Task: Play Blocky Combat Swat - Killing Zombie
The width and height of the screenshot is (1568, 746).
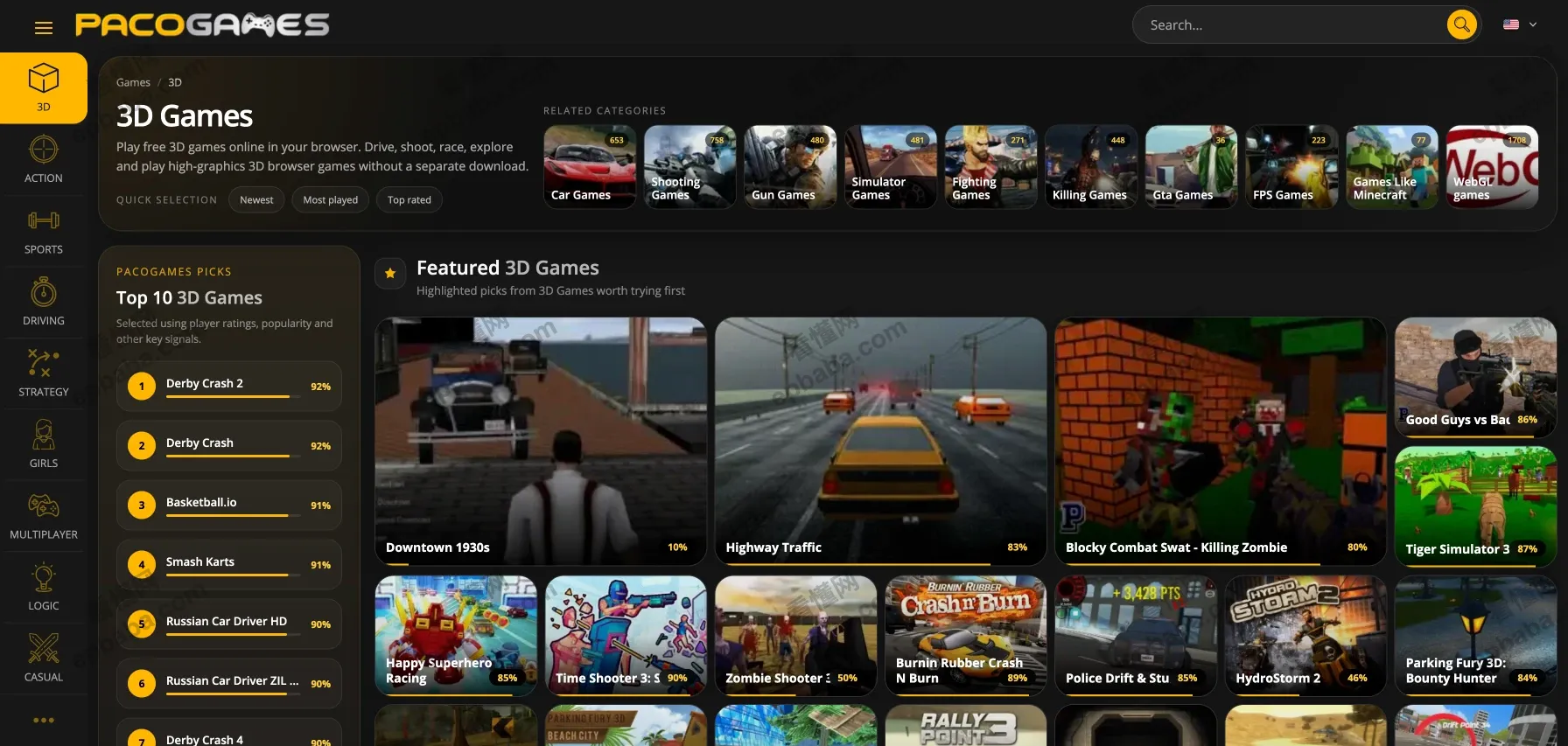Action: (x=1221, y=442)
